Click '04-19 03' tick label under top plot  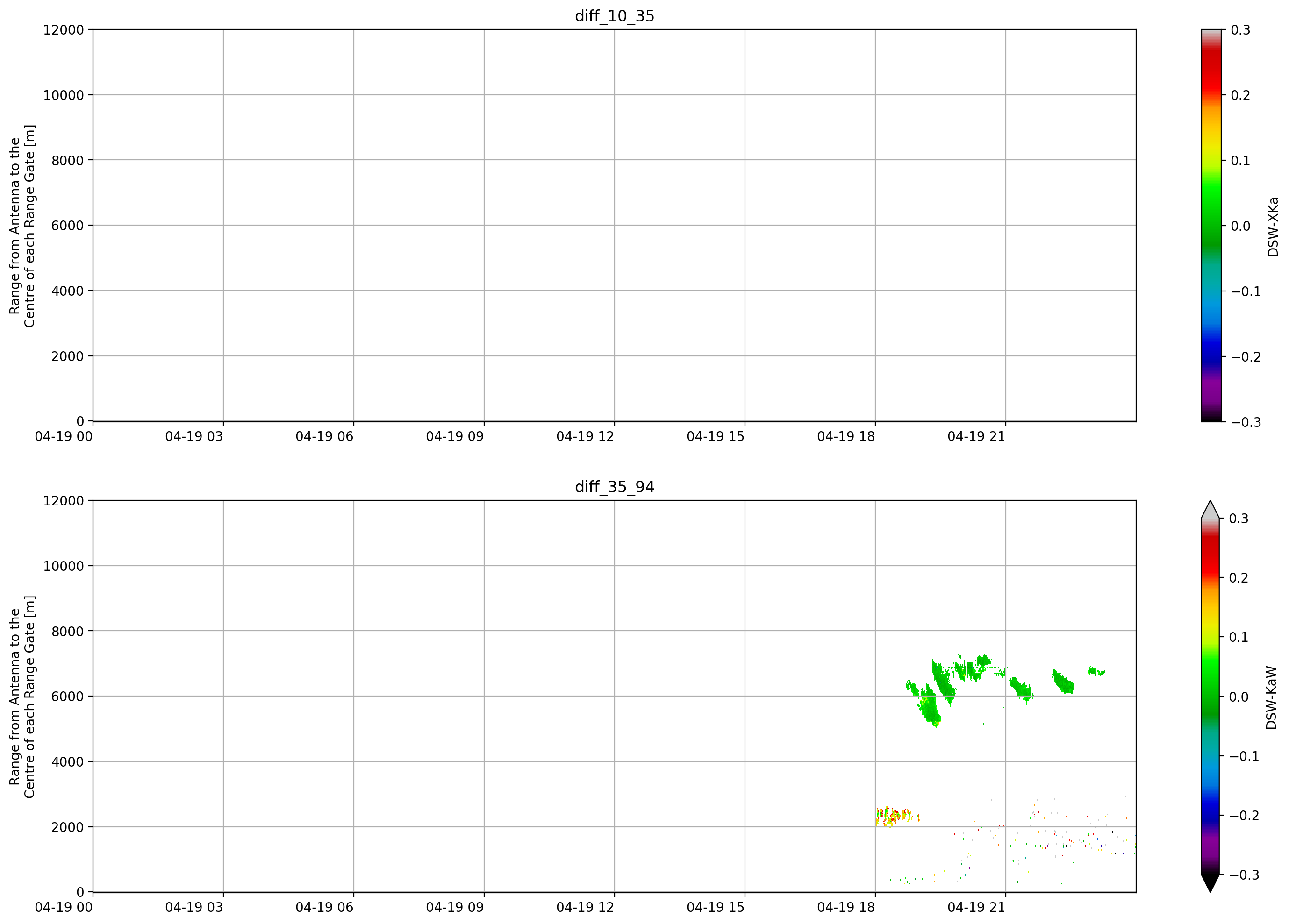[194, 437]
